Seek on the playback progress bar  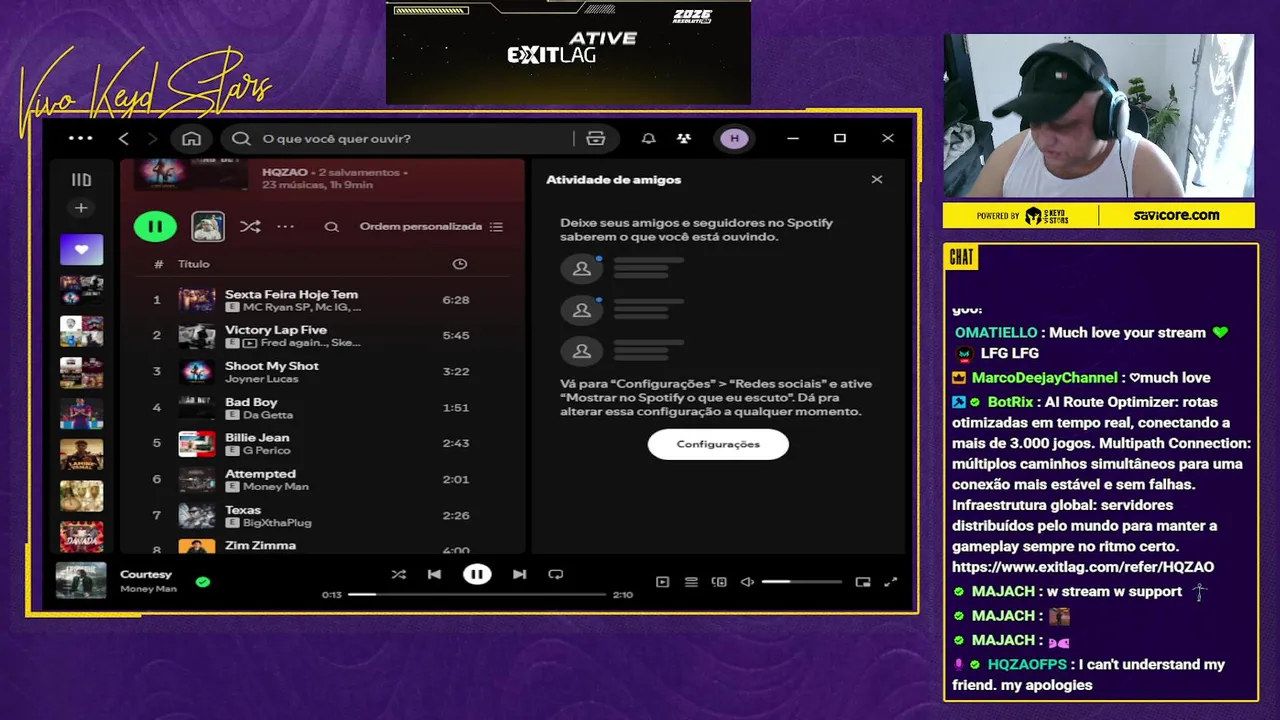(476, 595)
